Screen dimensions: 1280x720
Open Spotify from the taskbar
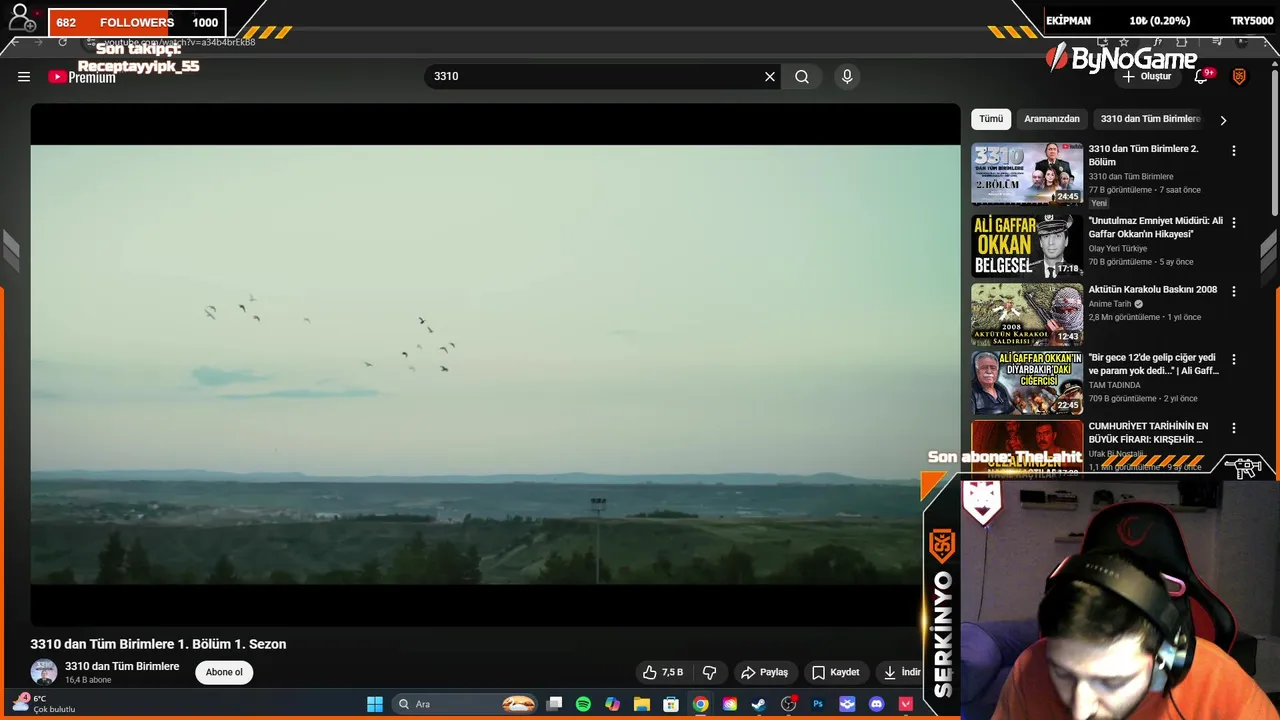point(583,704)
